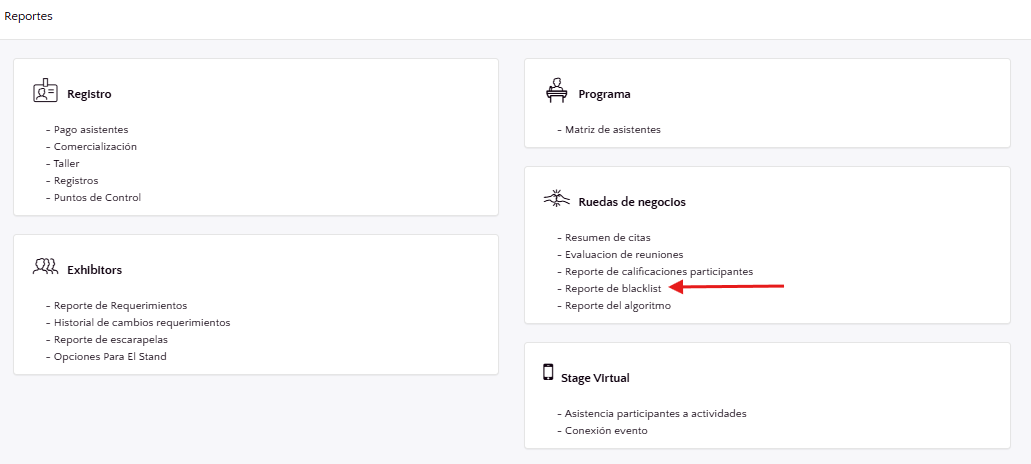Open Reporte del algoritmo

[x=618, y=305]
